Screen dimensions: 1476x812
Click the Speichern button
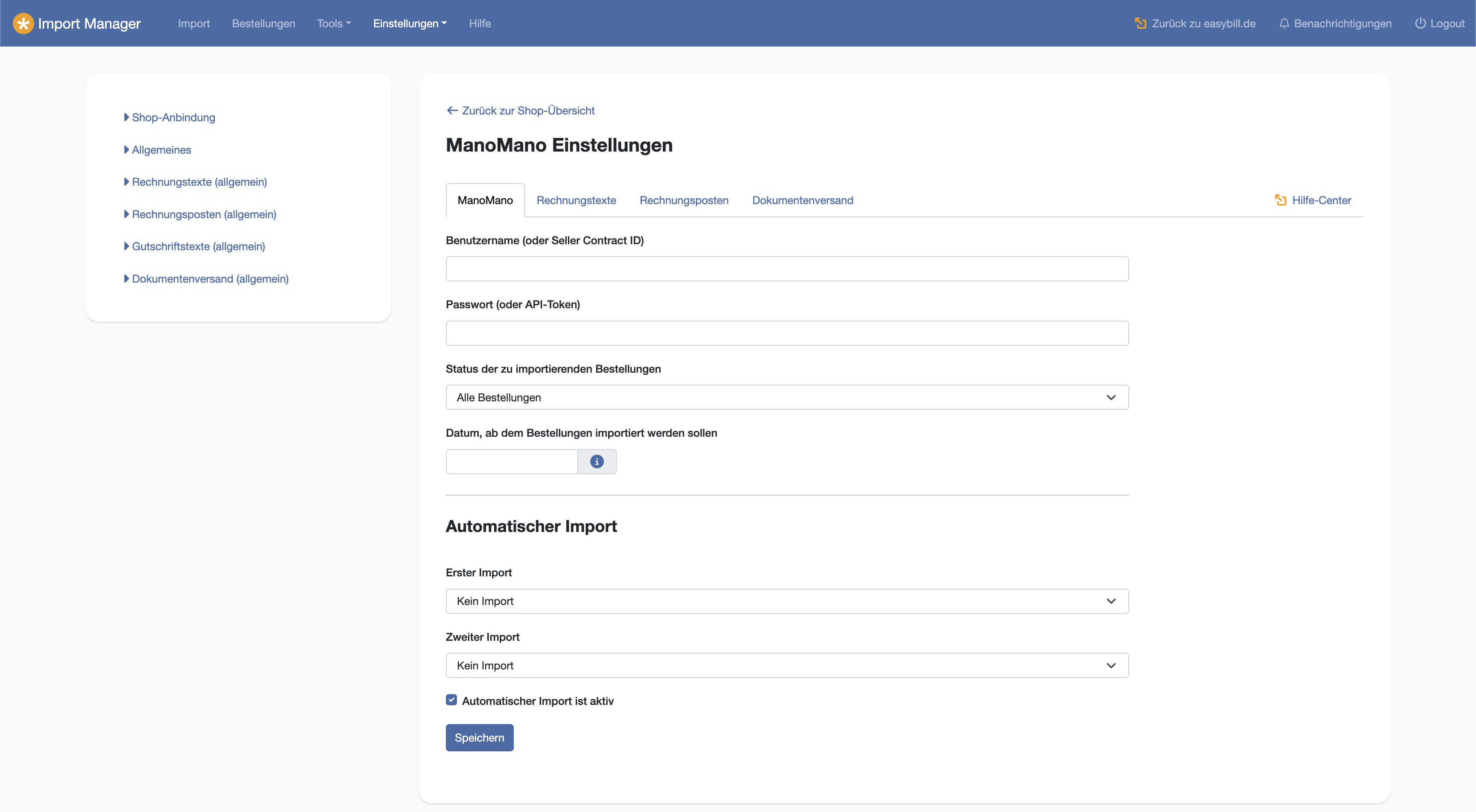pos(480,738)
